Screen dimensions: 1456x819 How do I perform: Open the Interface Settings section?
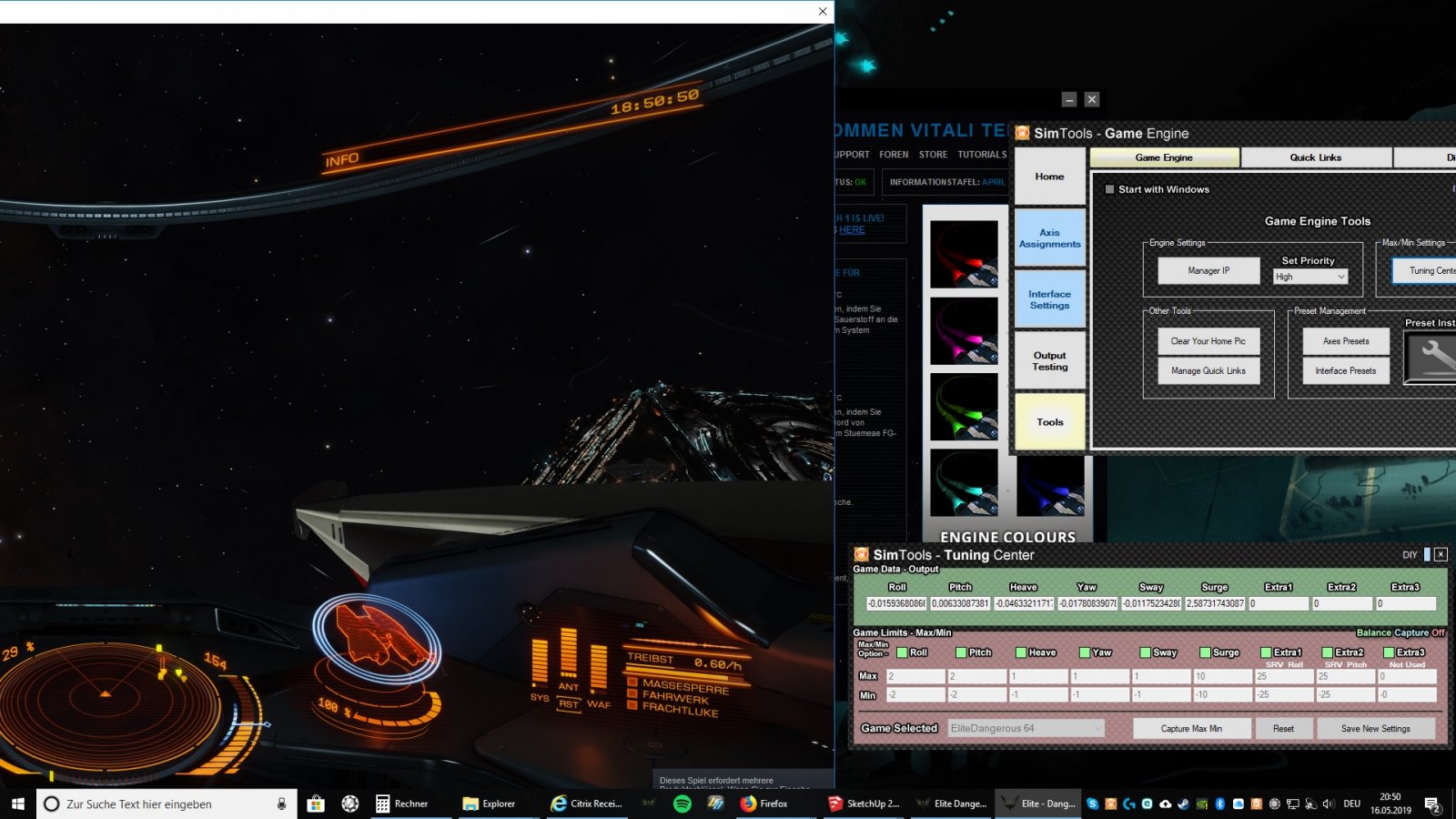tap(1049, 299)
